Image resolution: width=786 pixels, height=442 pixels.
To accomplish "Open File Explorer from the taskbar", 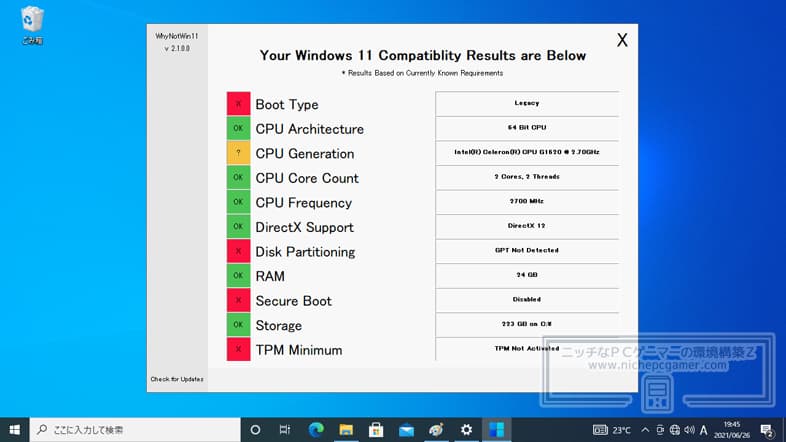I will coord(346,430).
